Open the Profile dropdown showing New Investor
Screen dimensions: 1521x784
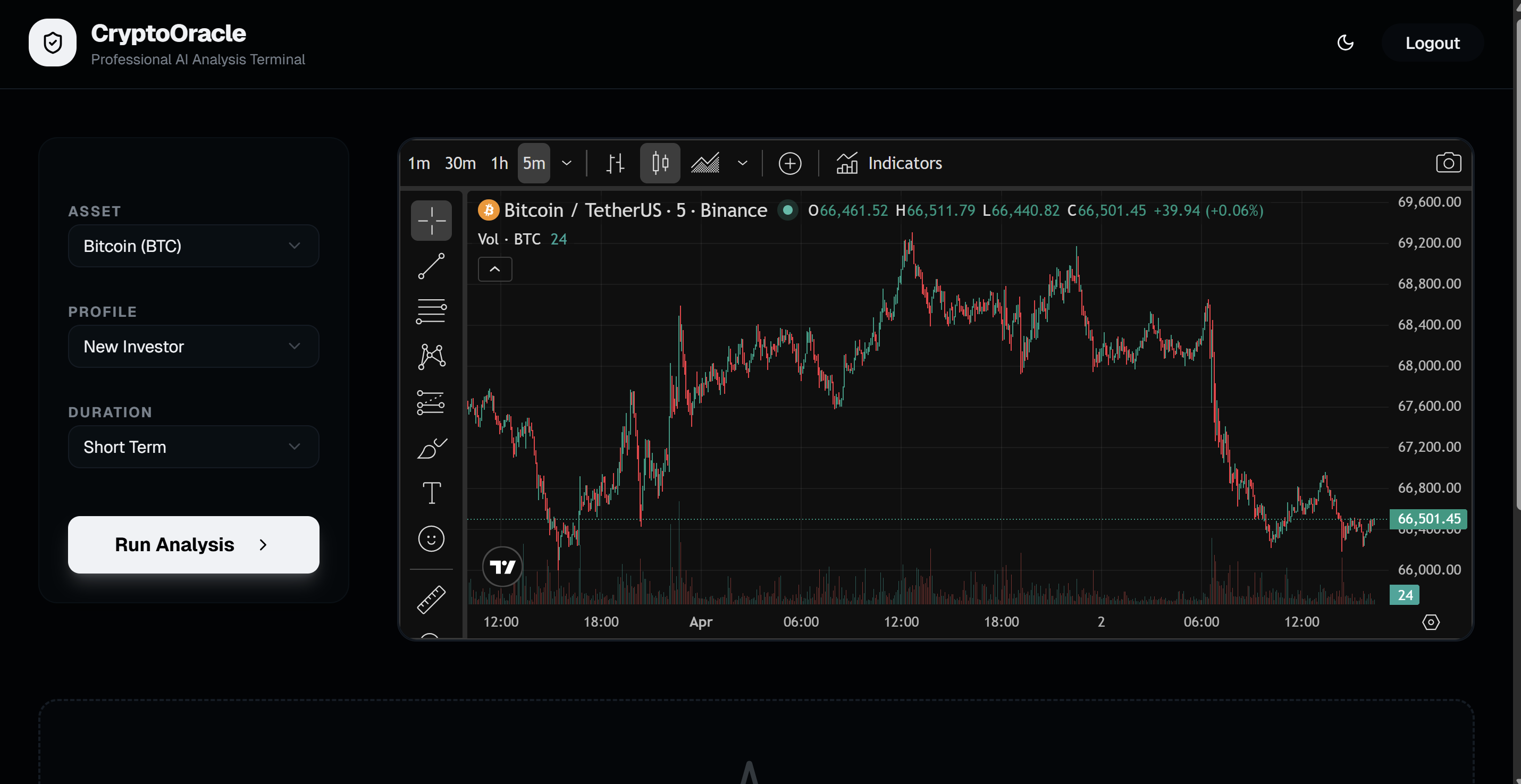point(193,347)
